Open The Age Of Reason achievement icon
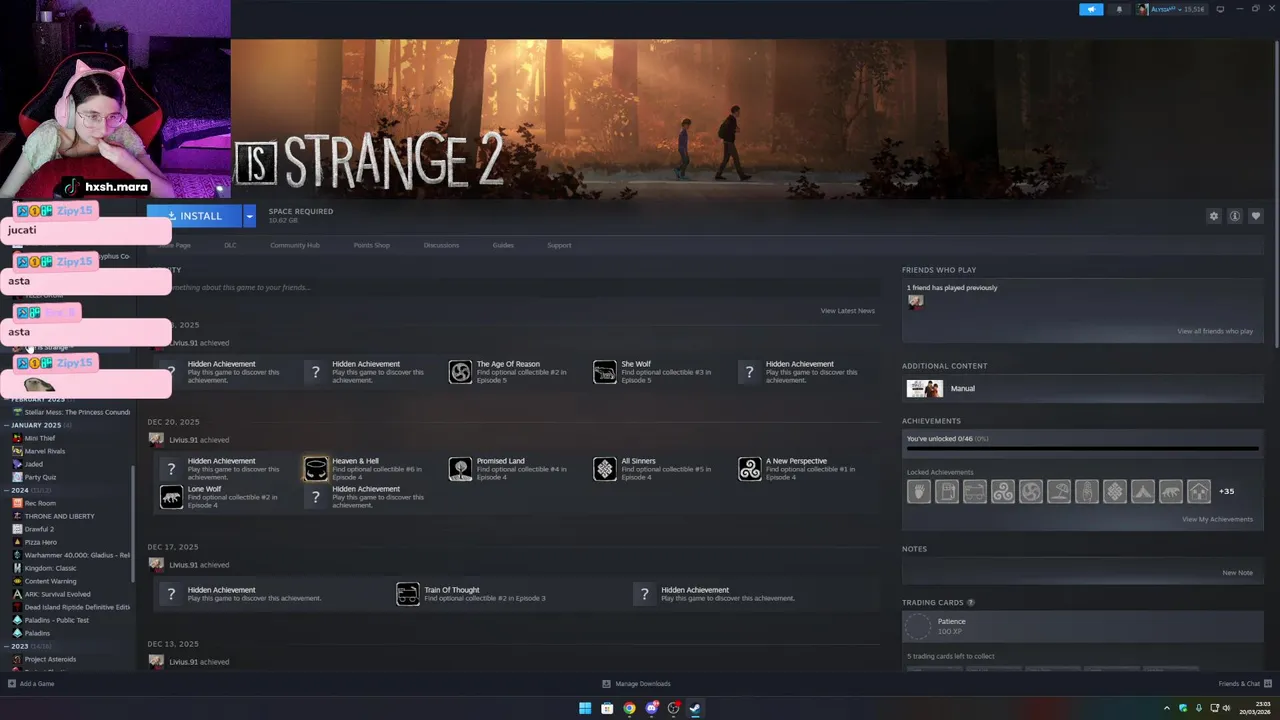This screenshot has height=720, width=1280. coord(460,372)
